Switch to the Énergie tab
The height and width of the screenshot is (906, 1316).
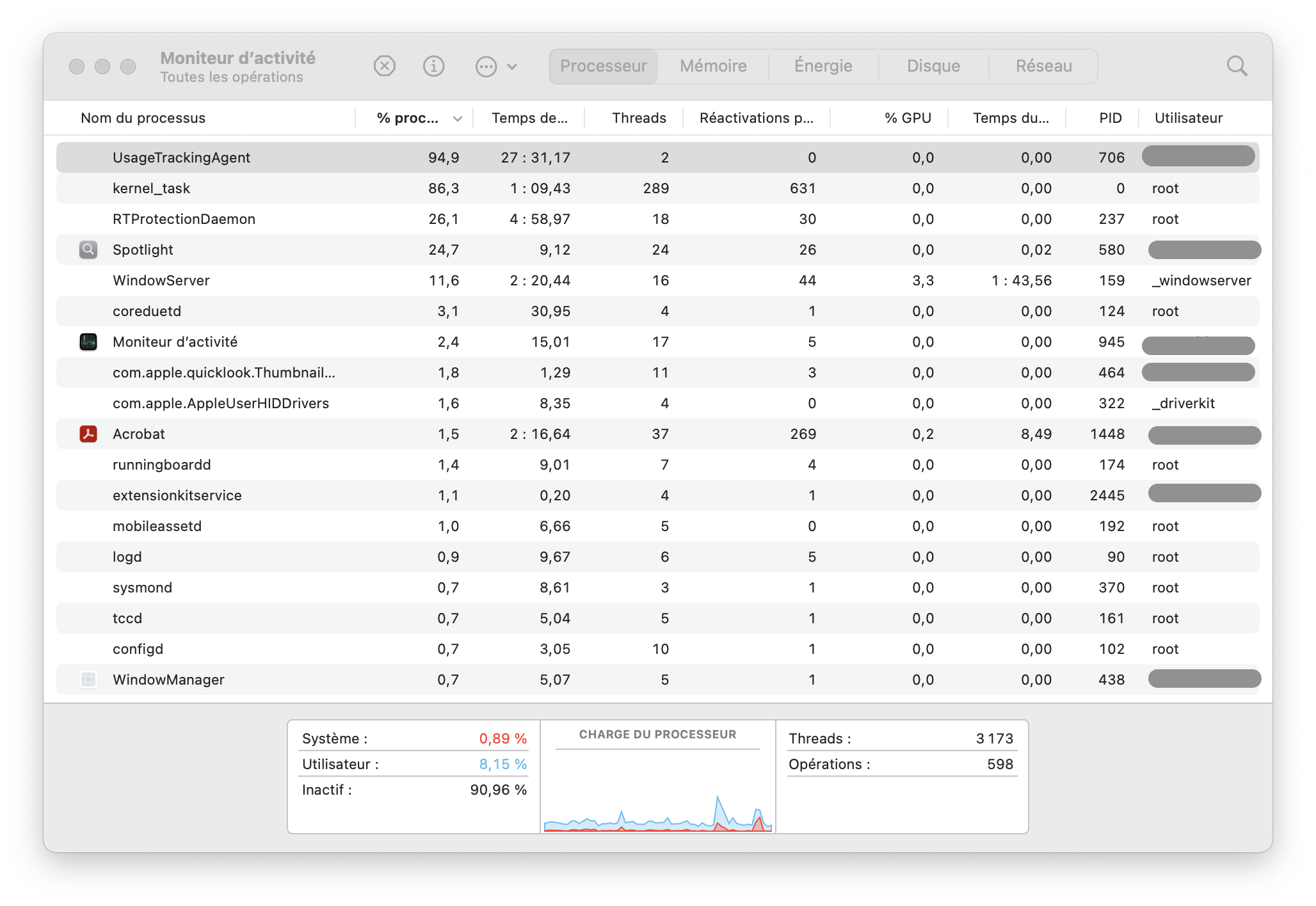[823, 66]
